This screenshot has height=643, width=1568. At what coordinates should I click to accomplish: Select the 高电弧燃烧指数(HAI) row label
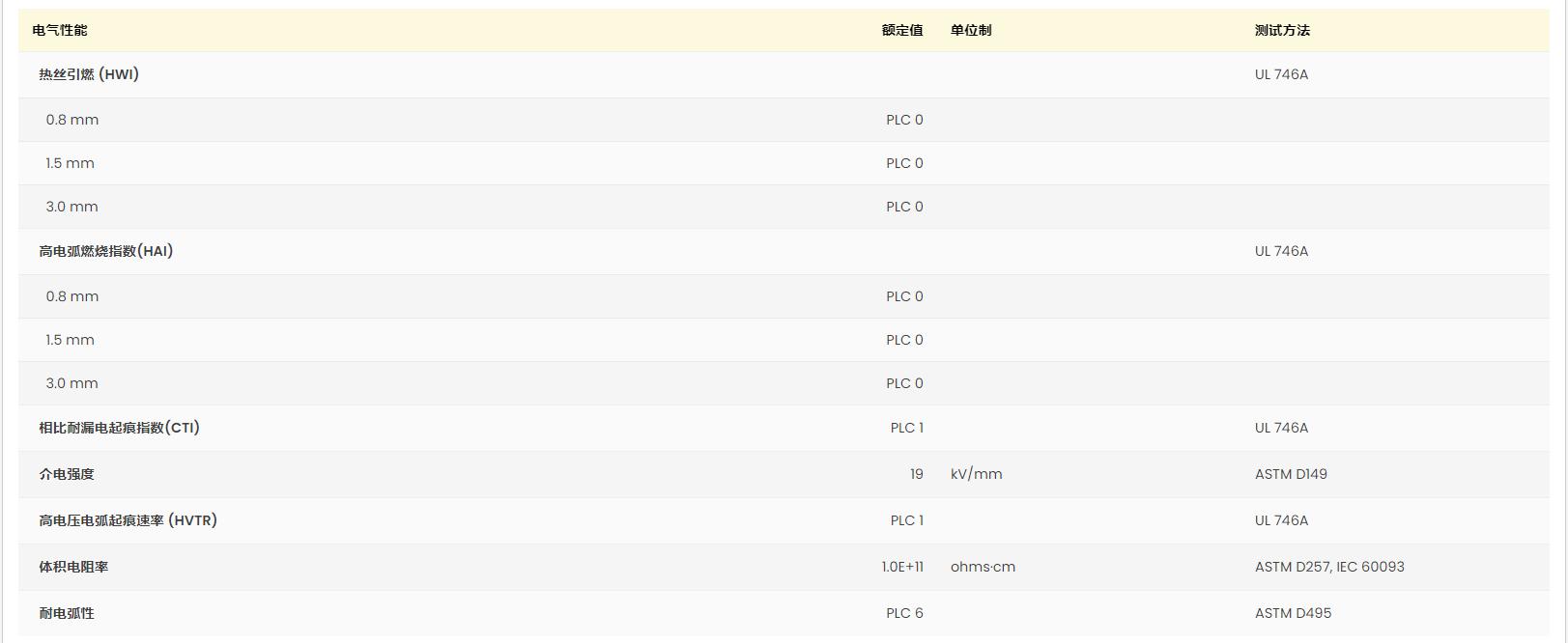click(105, 251)
